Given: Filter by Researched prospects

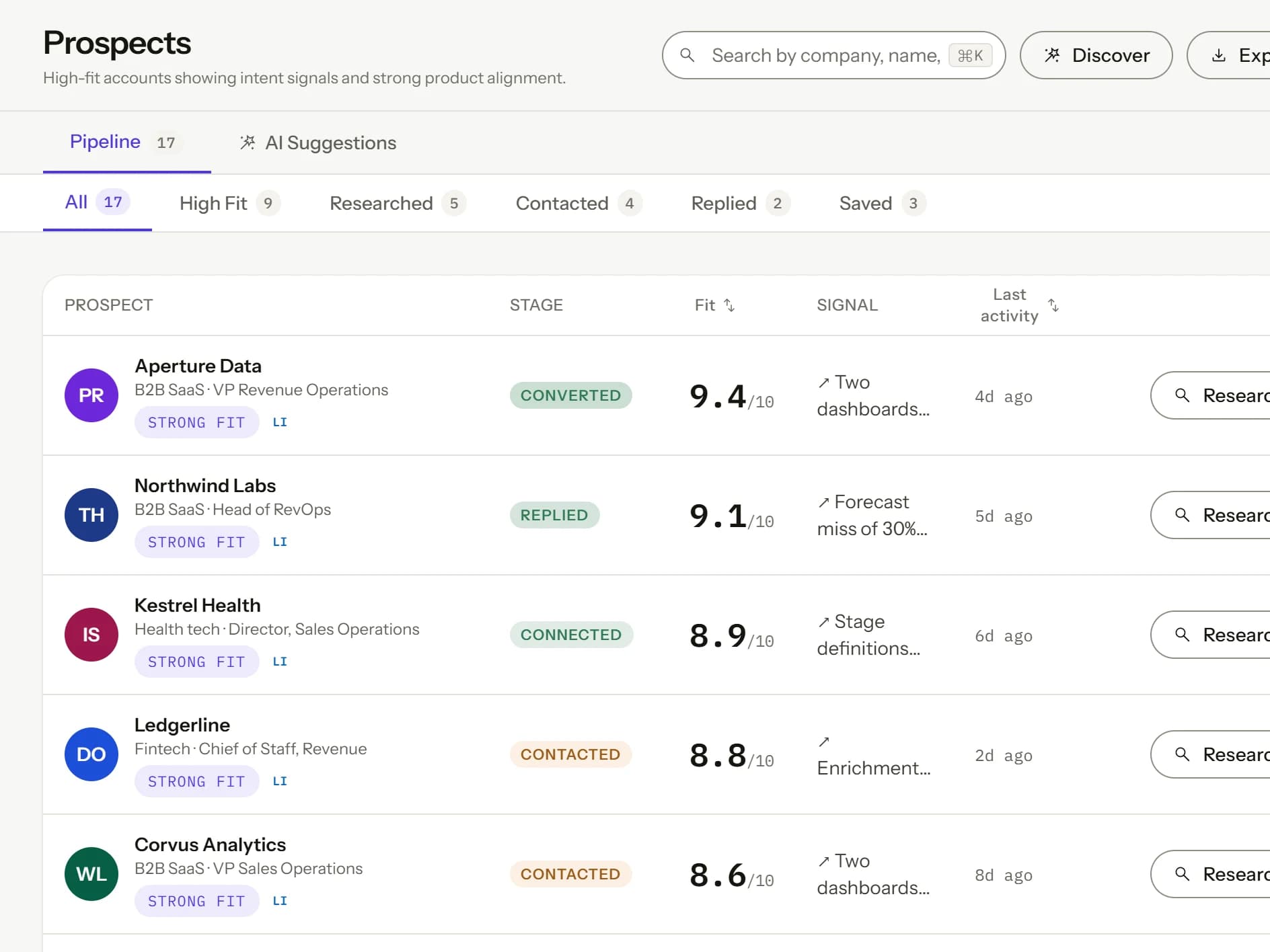Looking at the screenshot, I should pyautogui.click(x=398, y=203).
